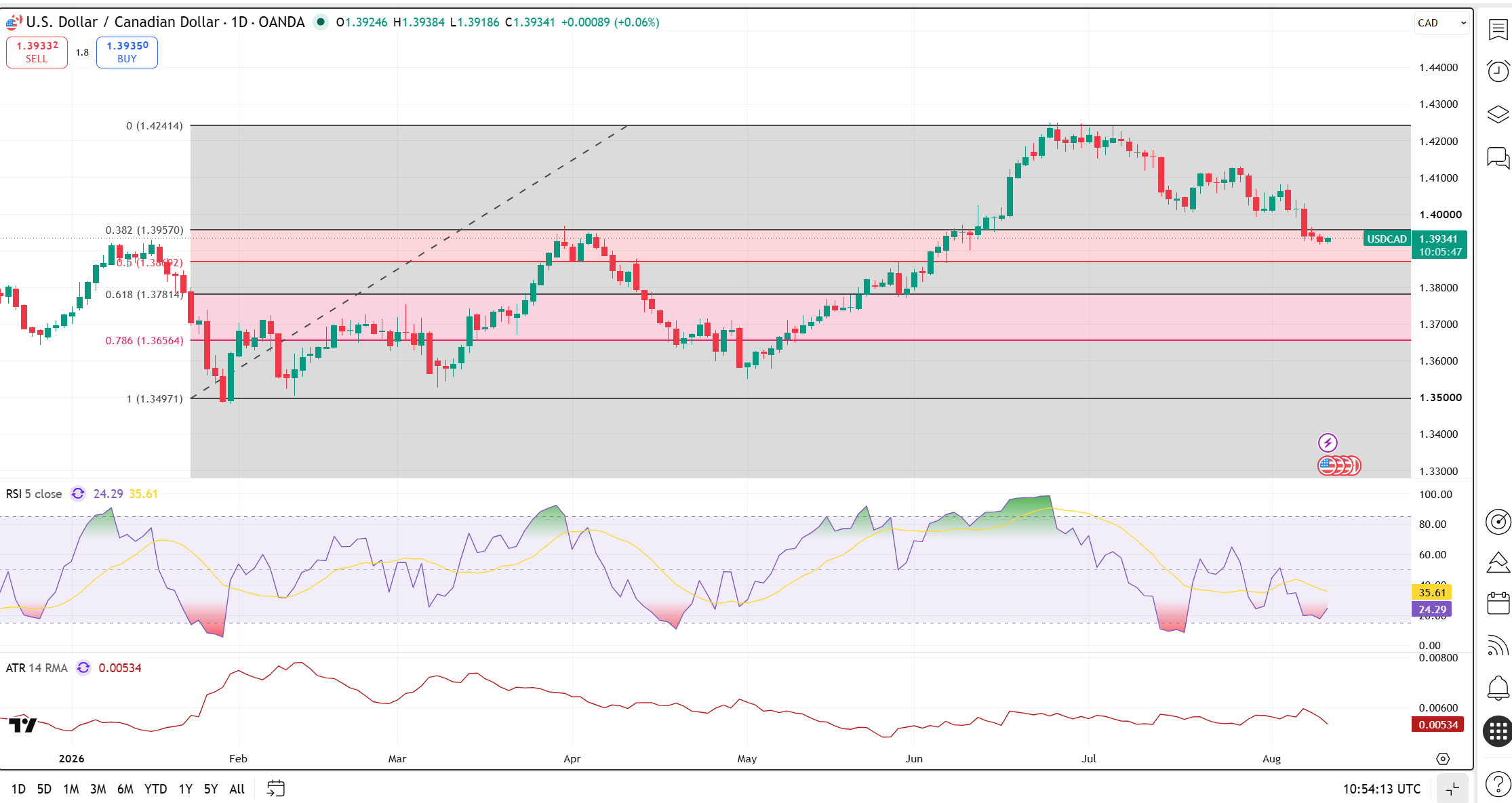Select the All time range

pyautogui.click(x=237, y=789)
